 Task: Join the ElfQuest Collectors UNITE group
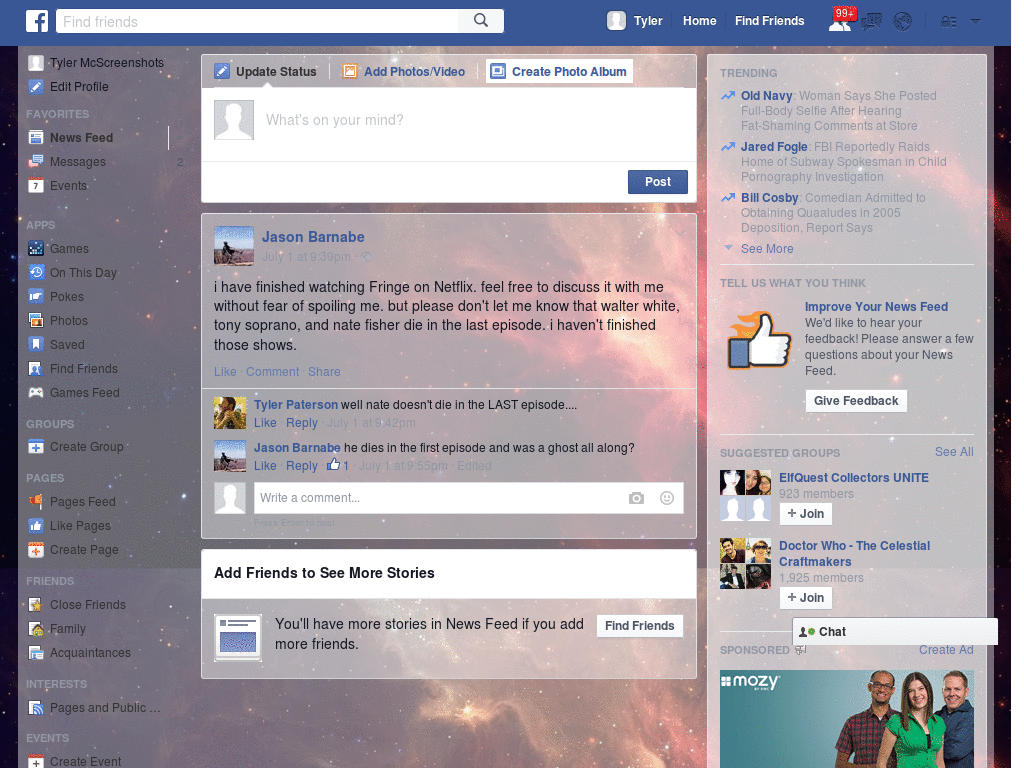pos(806,514)
